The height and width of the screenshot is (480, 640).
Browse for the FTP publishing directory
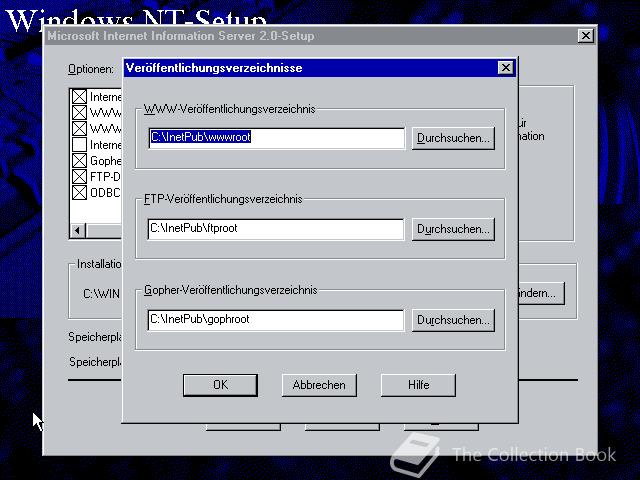coord(453,229)
